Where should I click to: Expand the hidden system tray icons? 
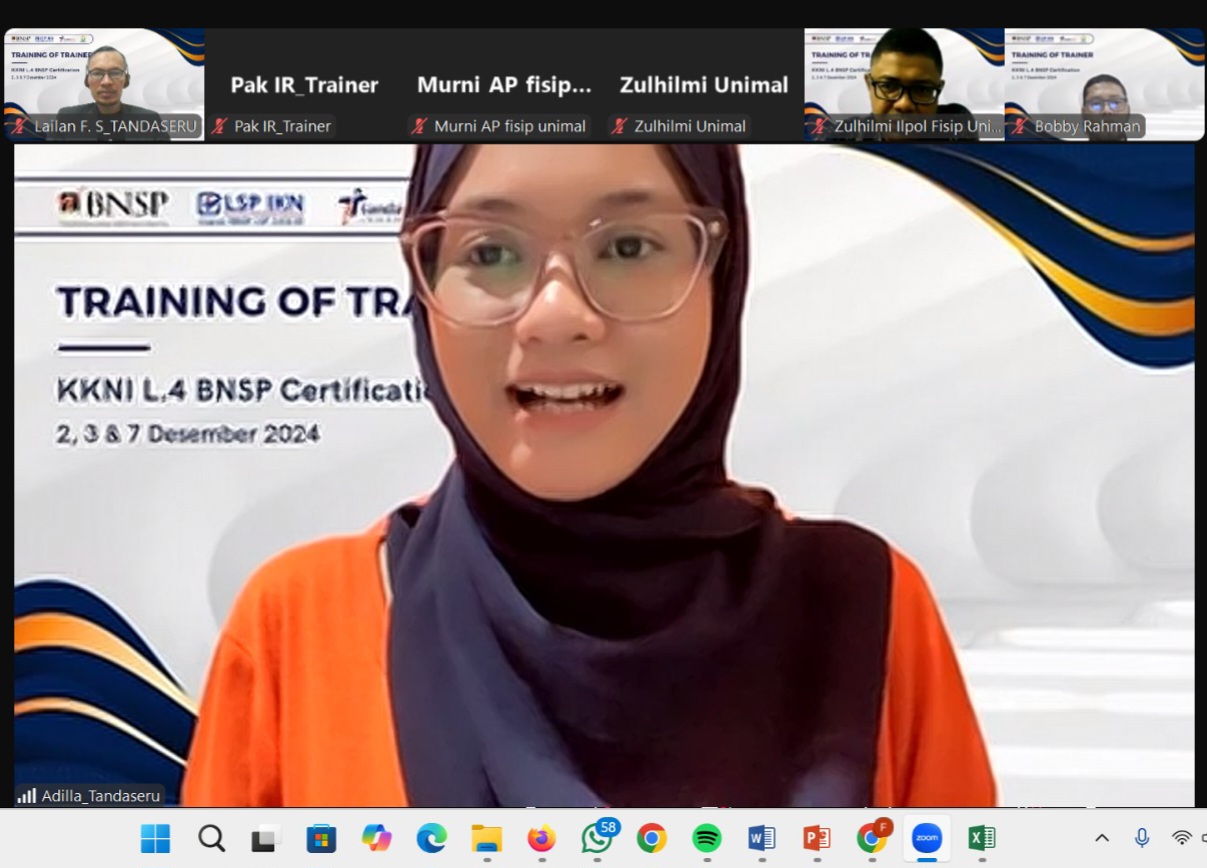(1102, 838)
